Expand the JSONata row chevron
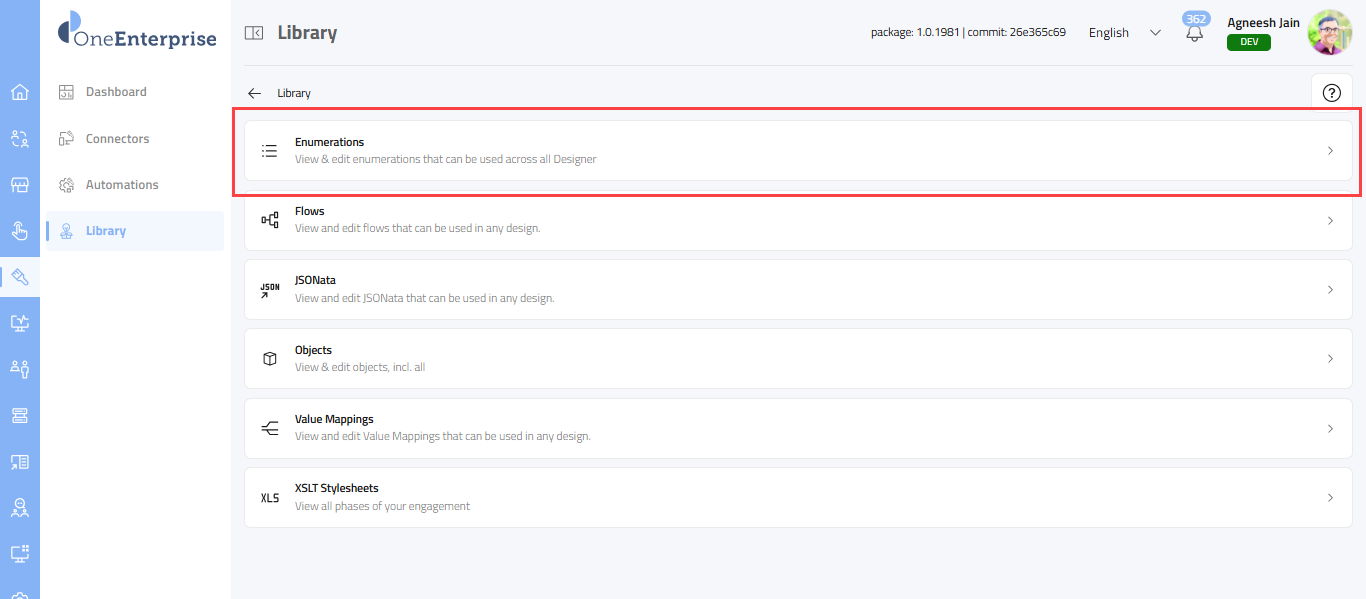Screen dimensions: 1366x599 point(1330,290)
